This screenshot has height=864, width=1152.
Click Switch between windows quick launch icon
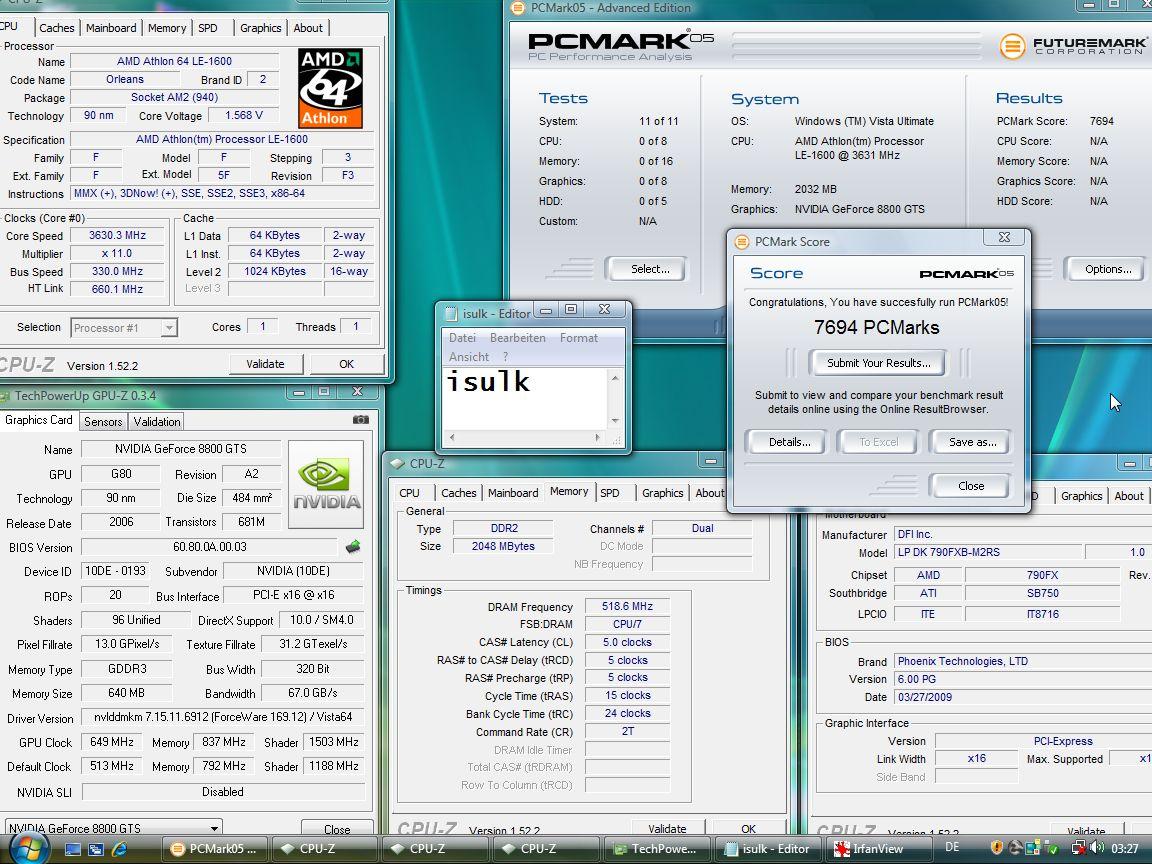click(96, 849)
